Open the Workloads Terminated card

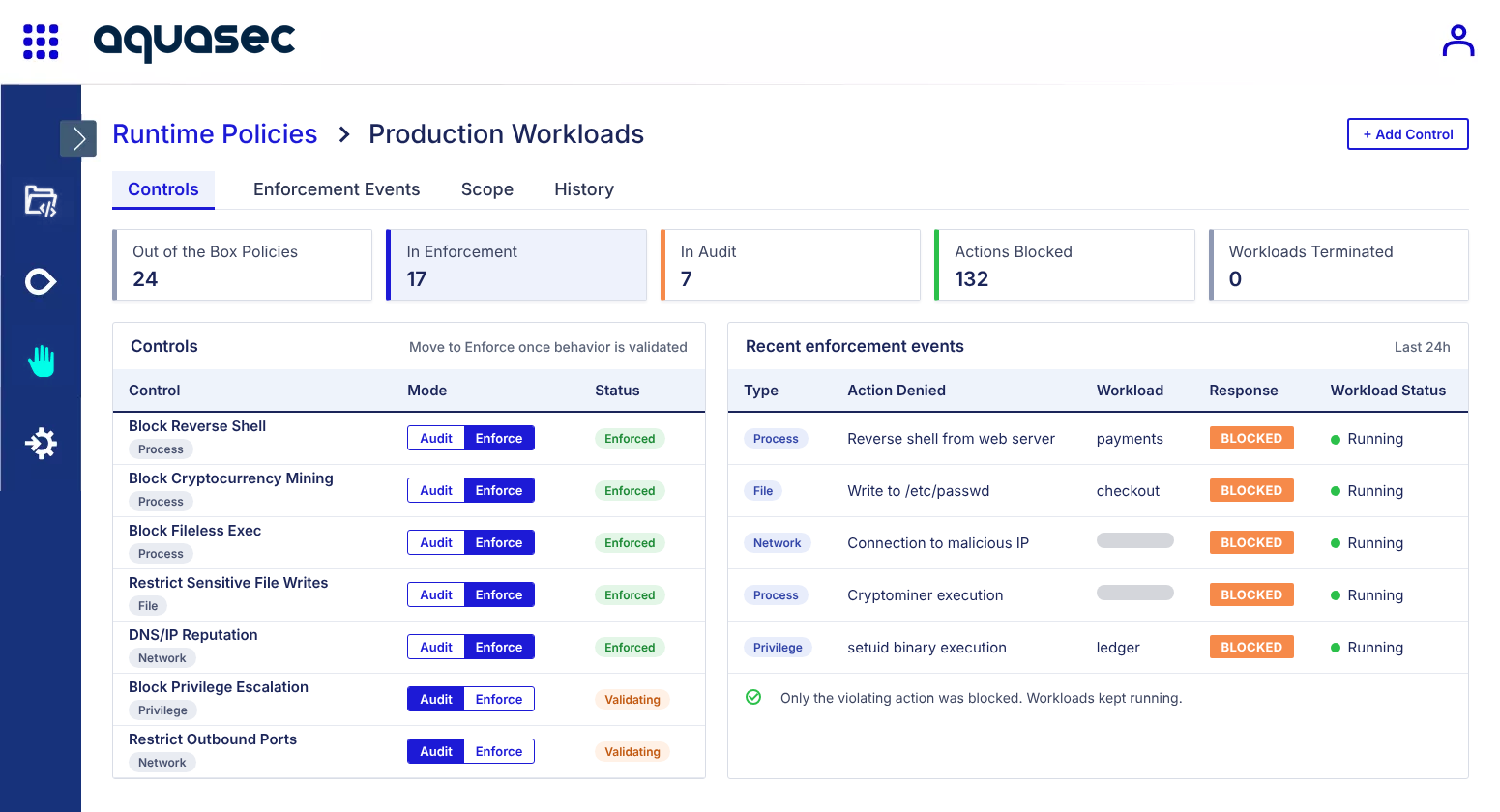coord(1338,265)
